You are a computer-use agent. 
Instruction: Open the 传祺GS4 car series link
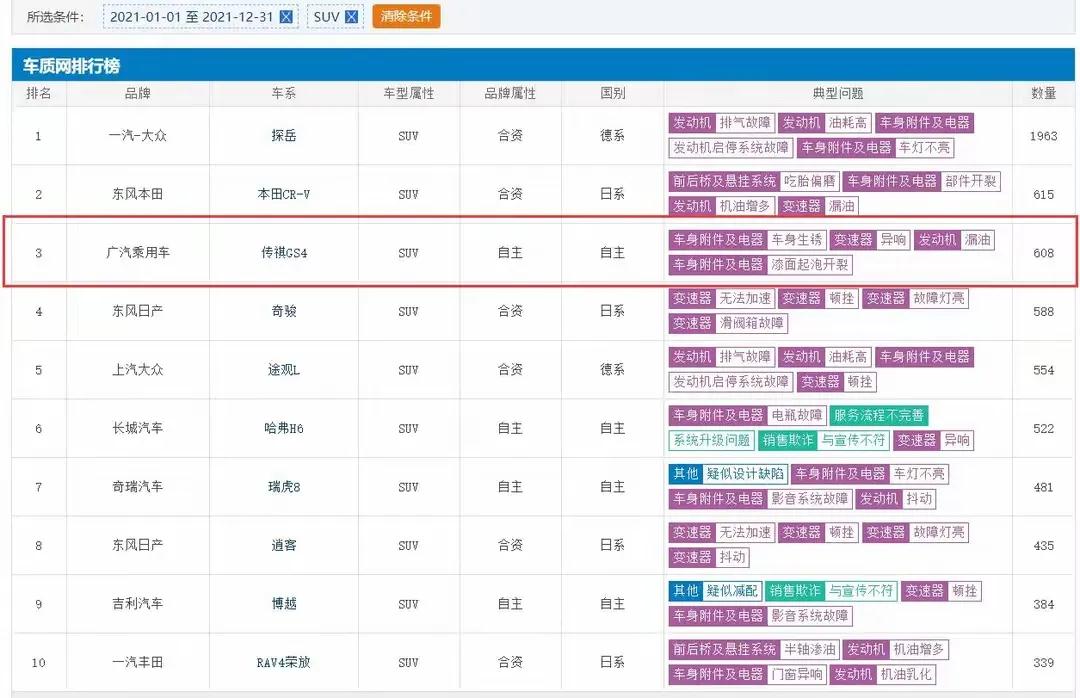point(283,253)
